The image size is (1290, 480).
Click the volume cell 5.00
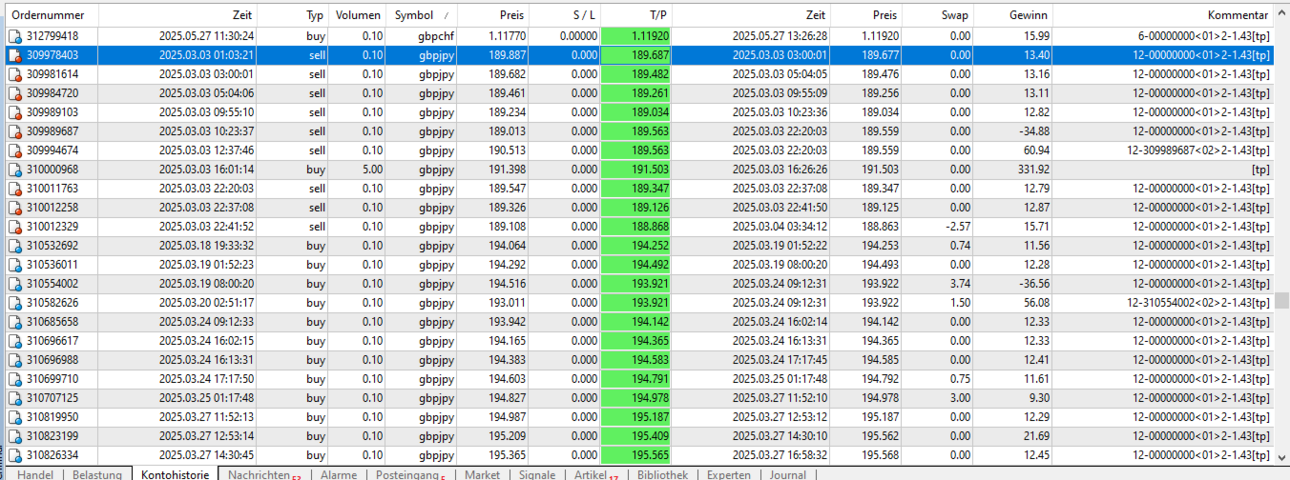coord(371,169)
